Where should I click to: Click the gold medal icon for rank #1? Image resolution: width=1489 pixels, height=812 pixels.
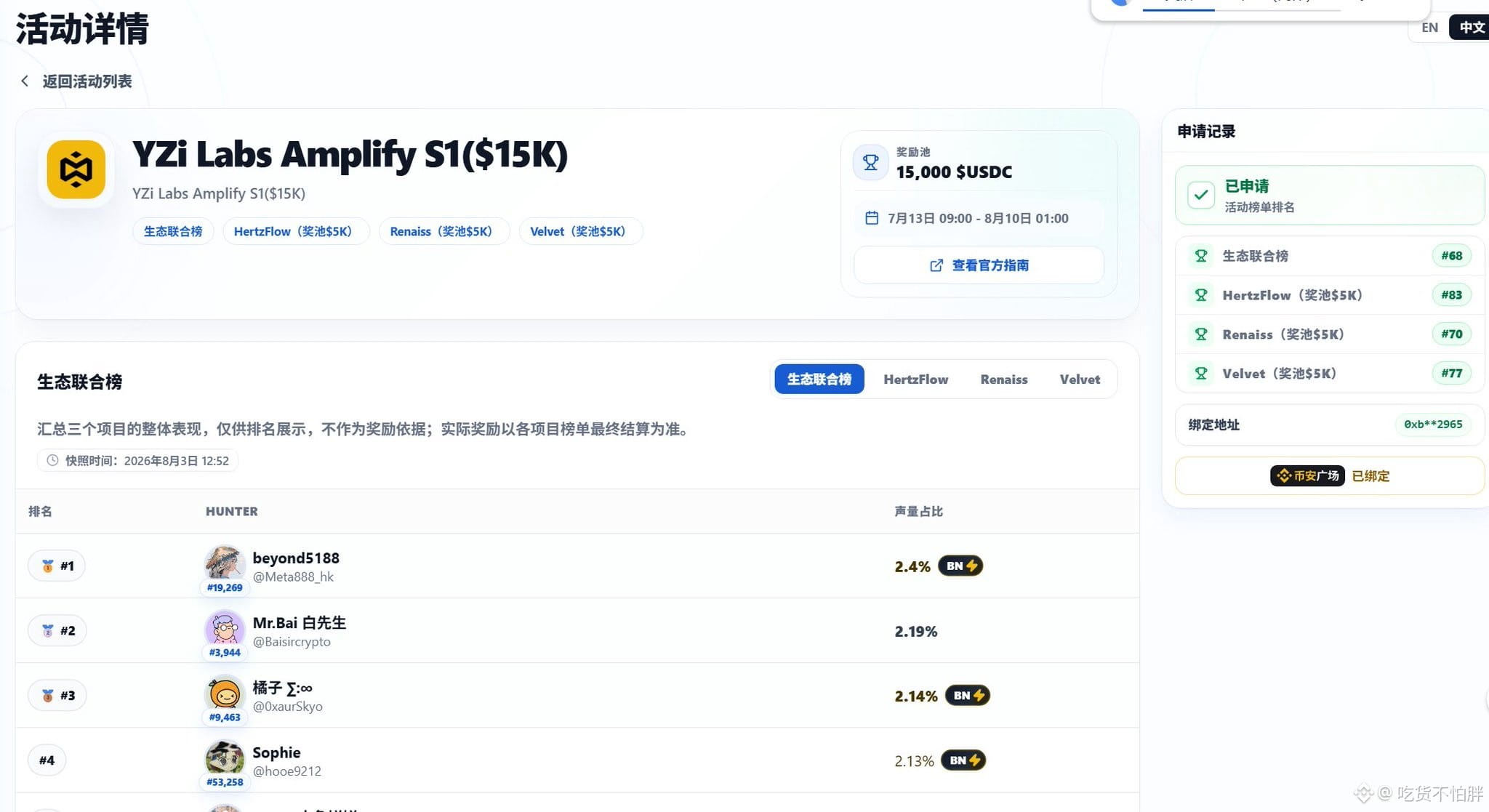tap(48, 566)
